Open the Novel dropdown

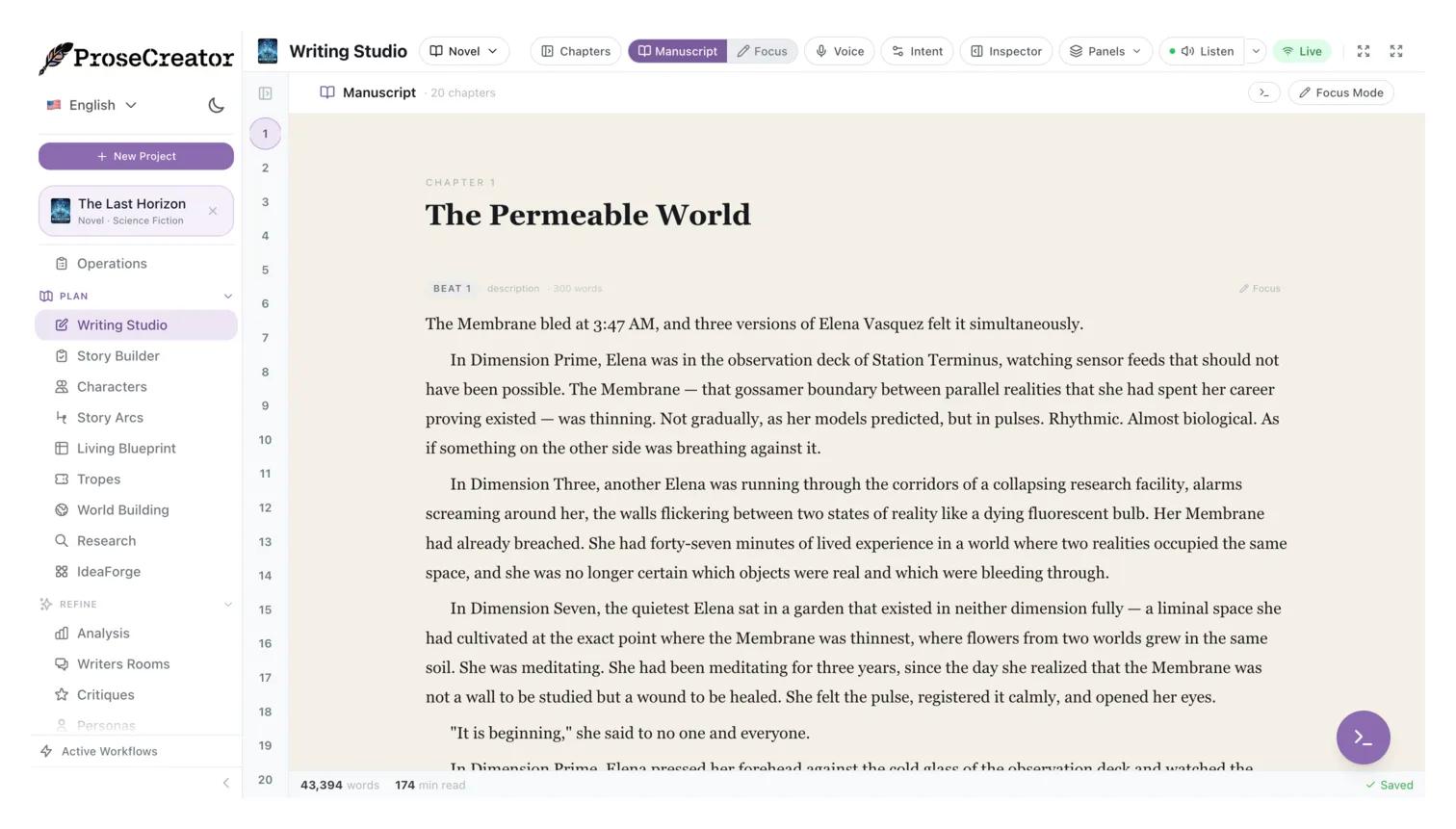tap(463, 51)
